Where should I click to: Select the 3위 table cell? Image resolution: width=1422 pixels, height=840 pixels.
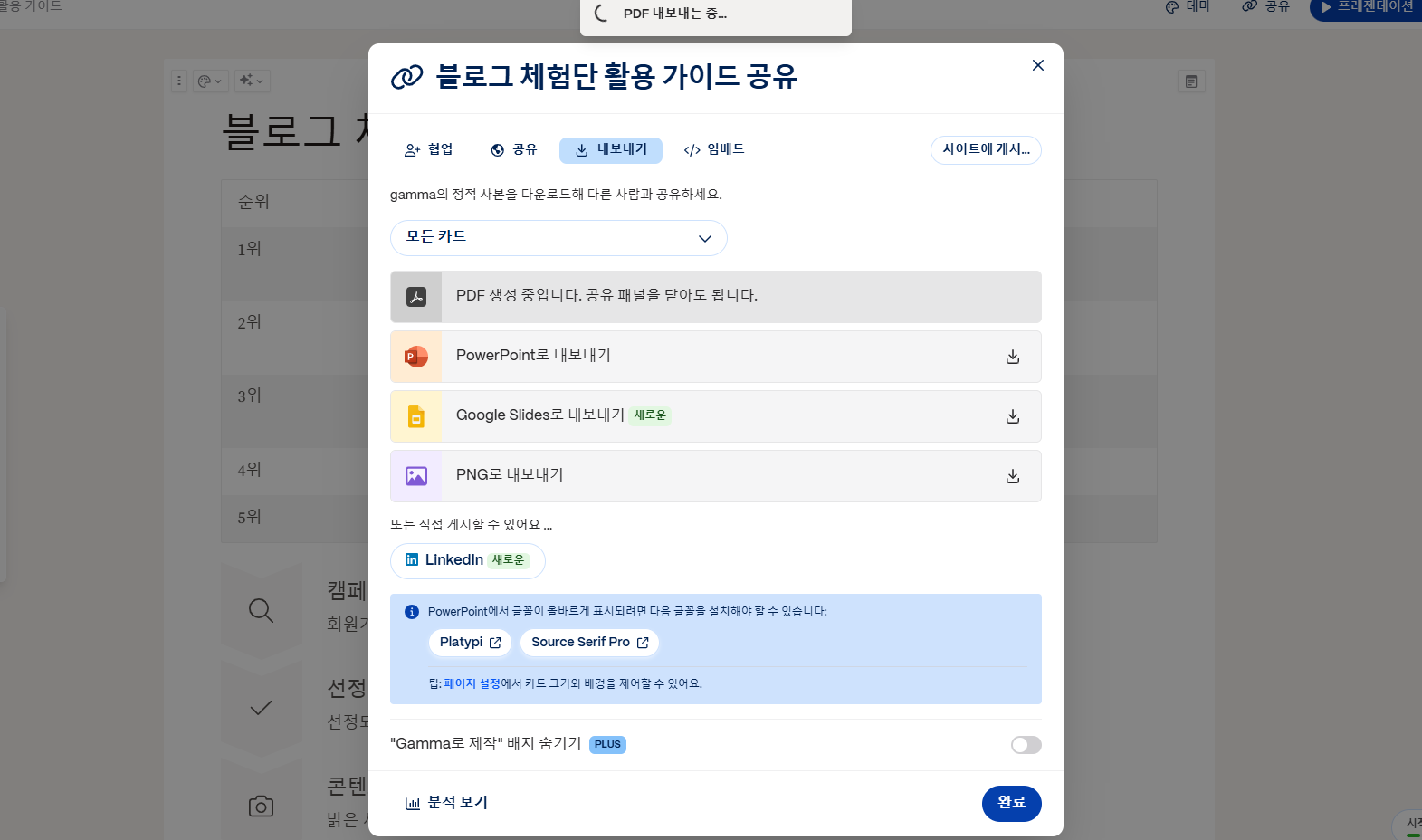click(249, 396)
